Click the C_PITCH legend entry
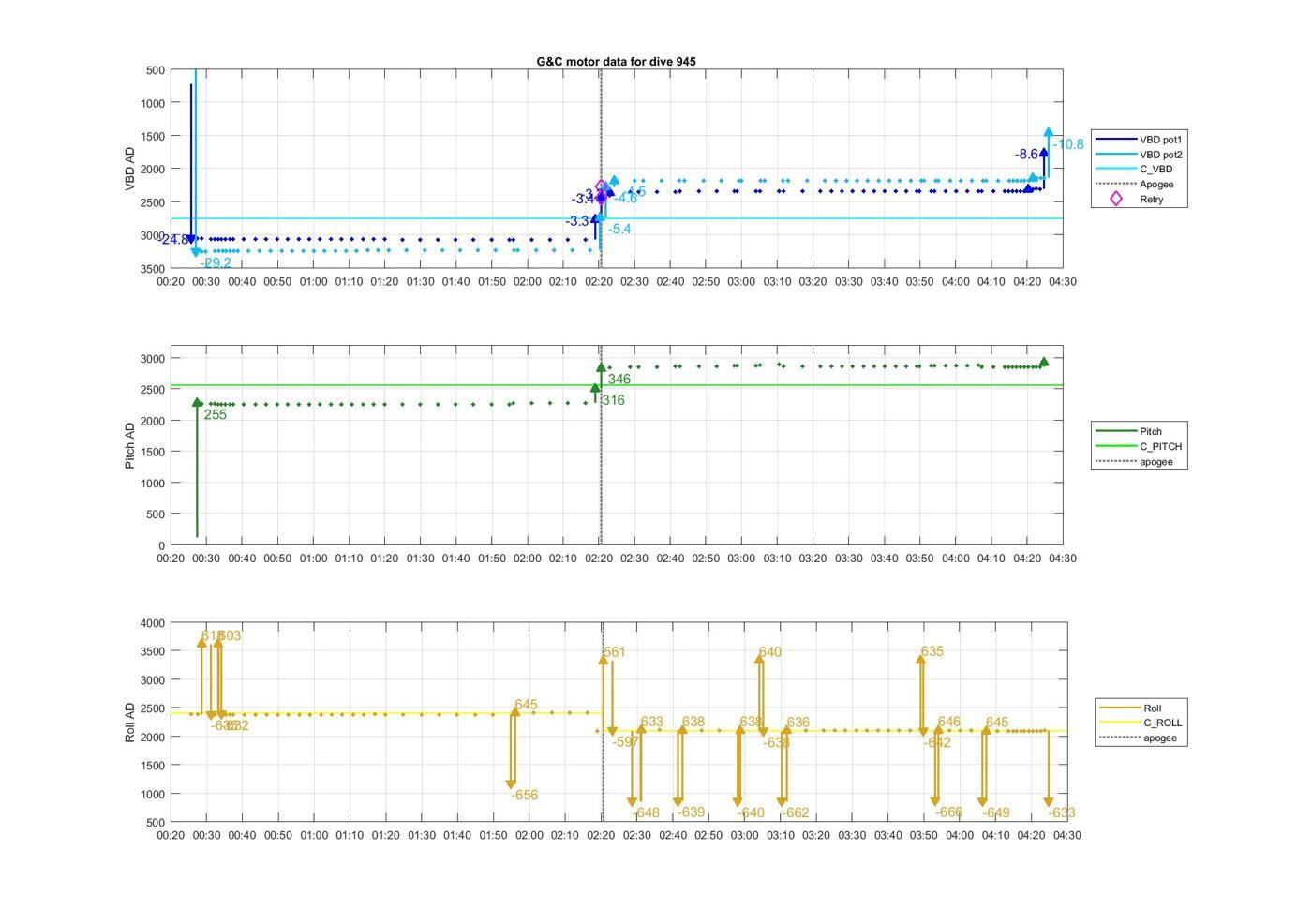The image size is (1312, 924). tap(1140, 447)
